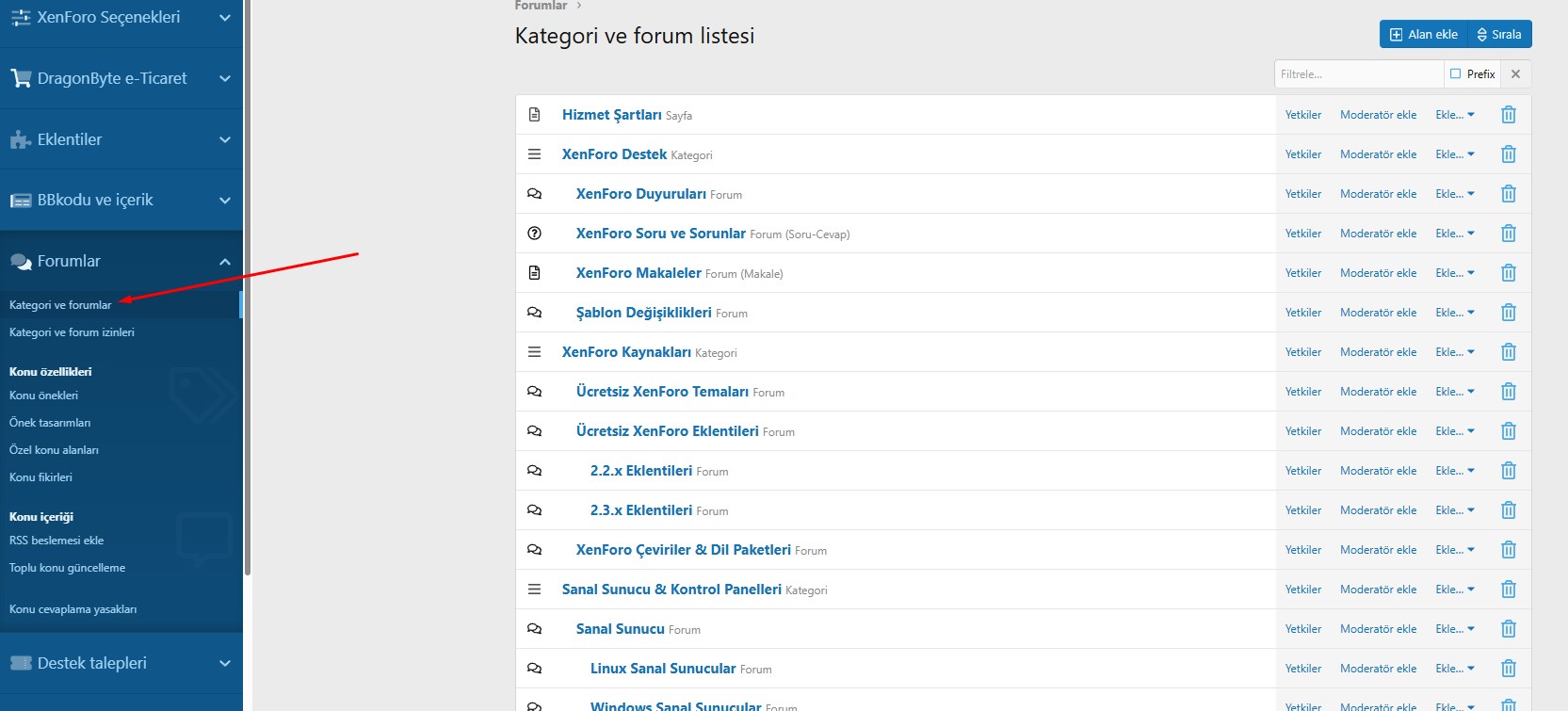This screenshot has height=711, width=1568.
Task: Open Yetkiler for XenForo Makaleler
Action: click(1303, 273)
